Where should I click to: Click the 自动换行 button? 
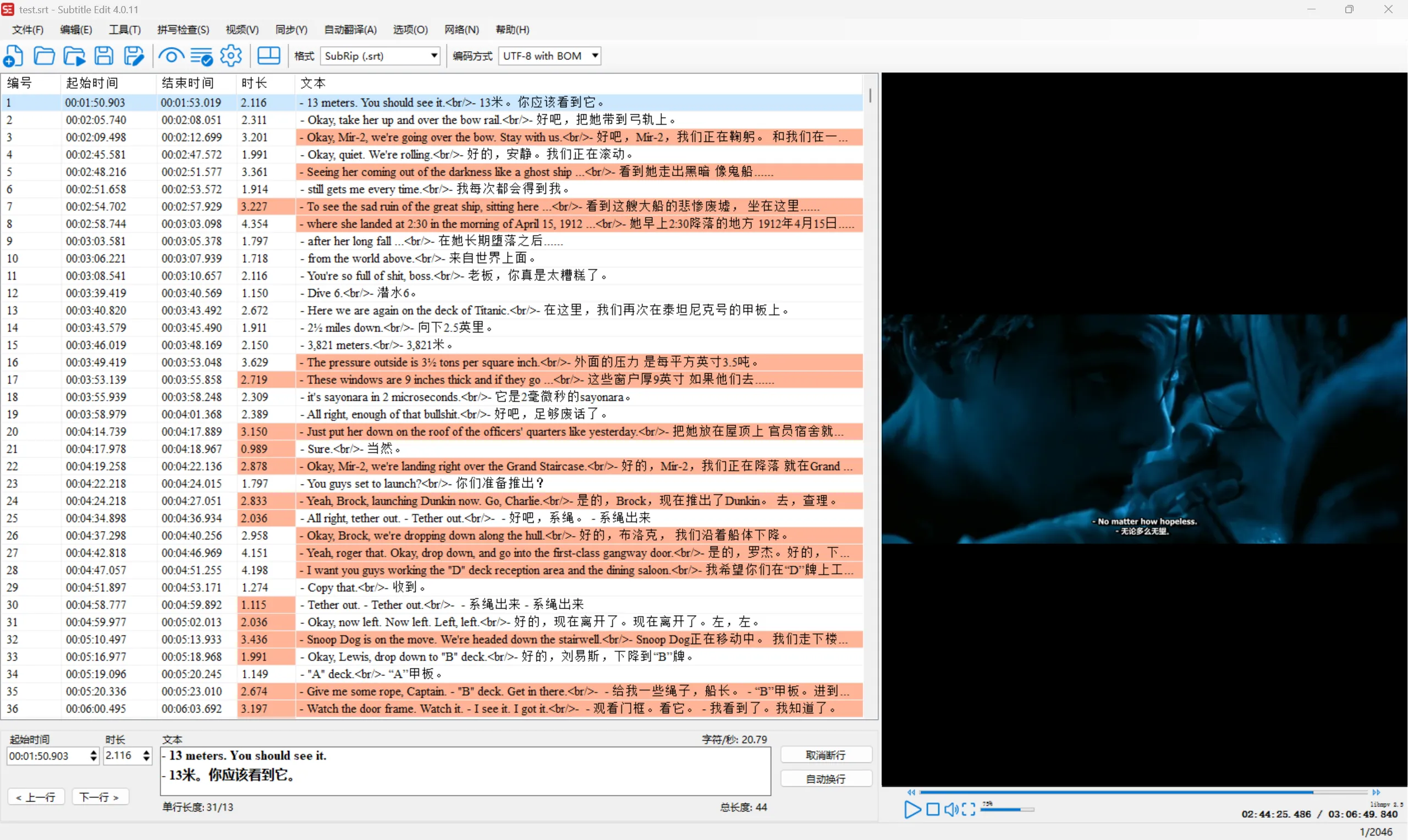[x=826, y=778]
